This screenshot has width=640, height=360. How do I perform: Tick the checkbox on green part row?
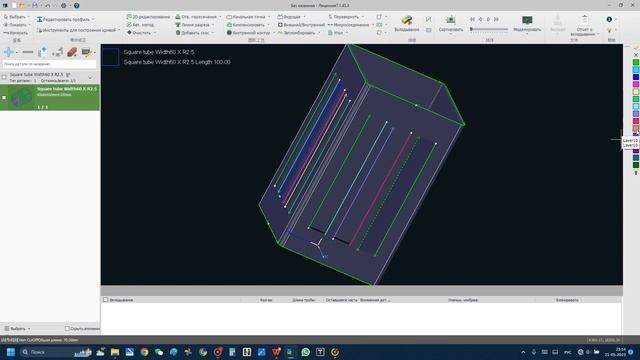click(4, 98)
